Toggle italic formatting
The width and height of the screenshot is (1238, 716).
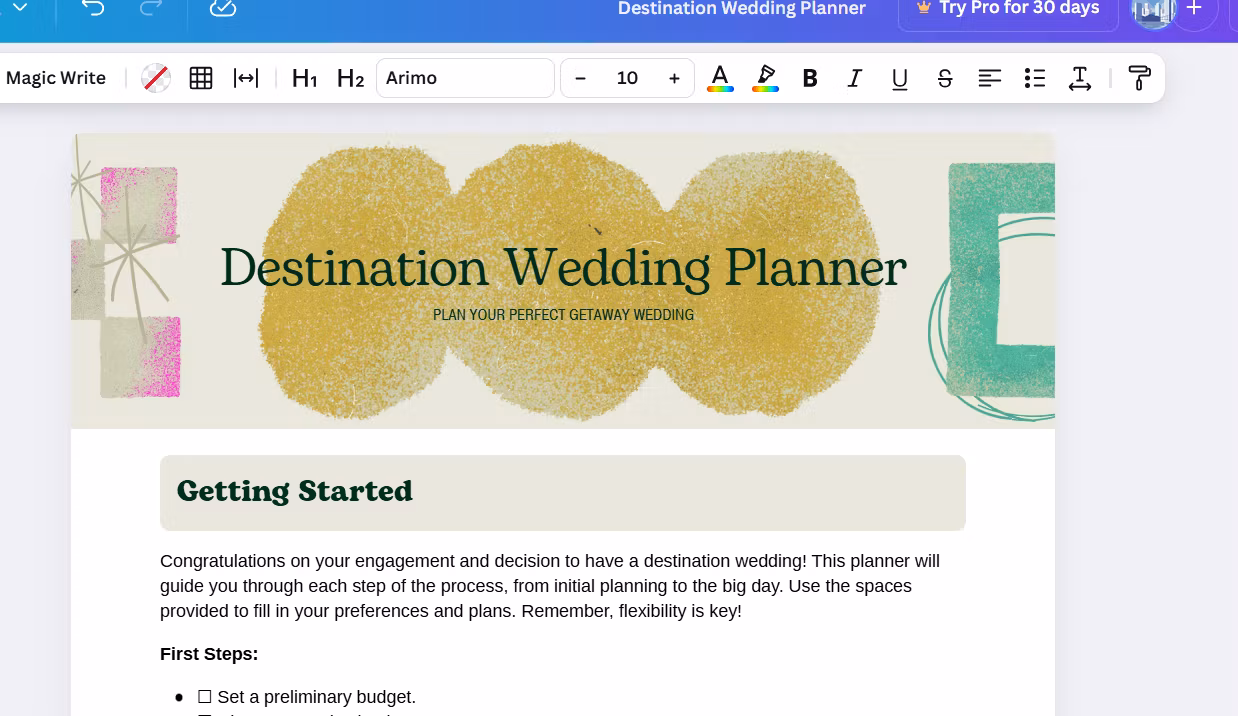(855, 78)
